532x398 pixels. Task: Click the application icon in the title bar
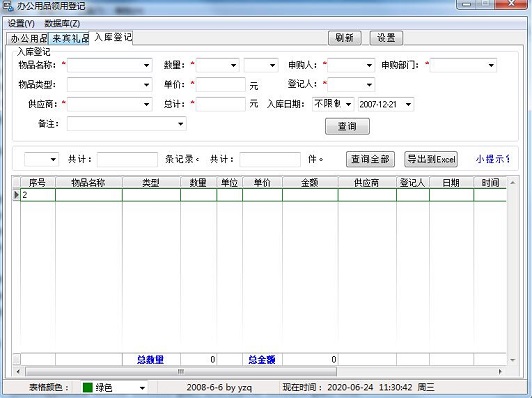click(x=7, y=6)
